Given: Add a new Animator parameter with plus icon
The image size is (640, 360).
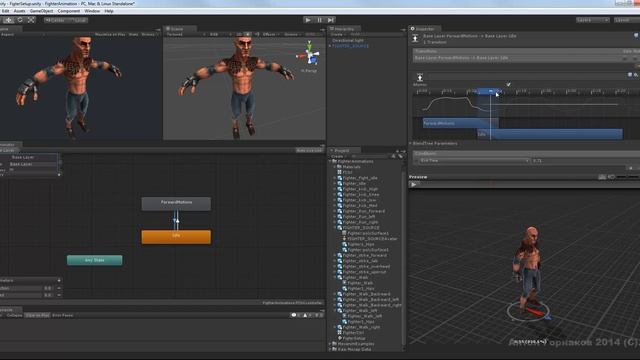Looking at the screenshot, I should click(x=59, y=280).
